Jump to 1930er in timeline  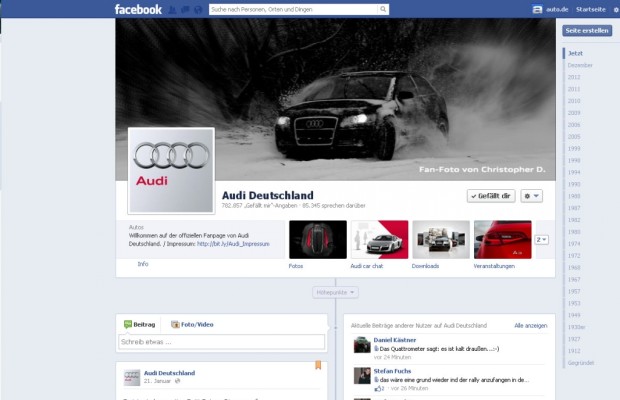[577, 327]
